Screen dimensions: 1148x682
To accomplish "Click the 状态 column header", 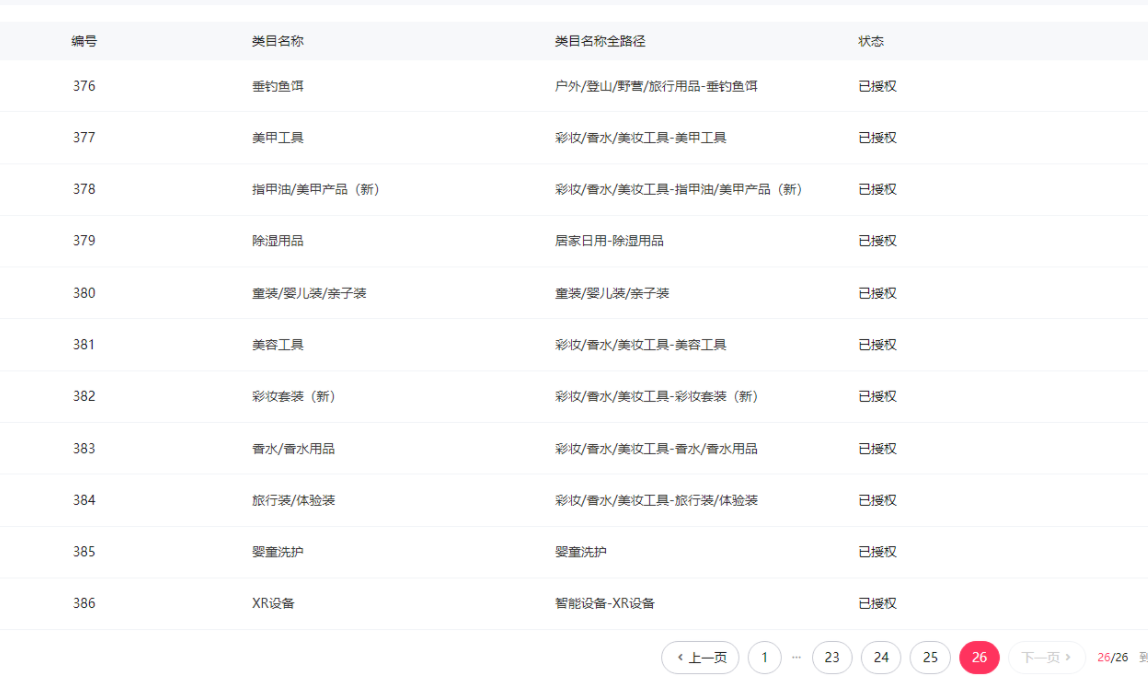I will (x=871, y=41).
